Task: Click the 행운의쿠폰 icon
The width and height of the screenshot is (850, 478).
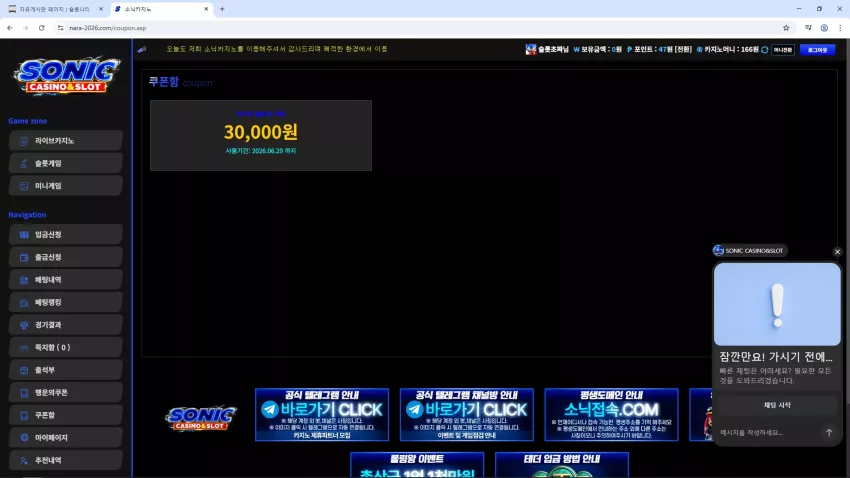Action: tap(24, 393)
